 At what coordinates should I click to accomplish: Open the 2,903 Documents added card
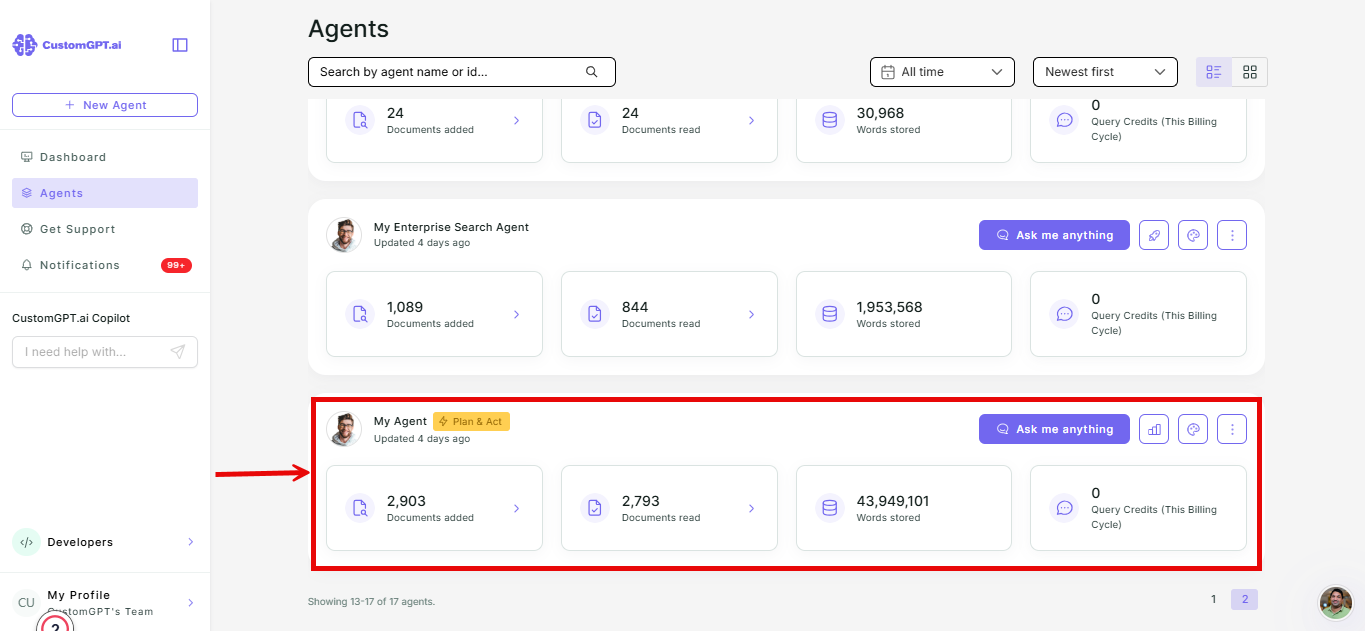pyautogui.click(x=434, y=508)
